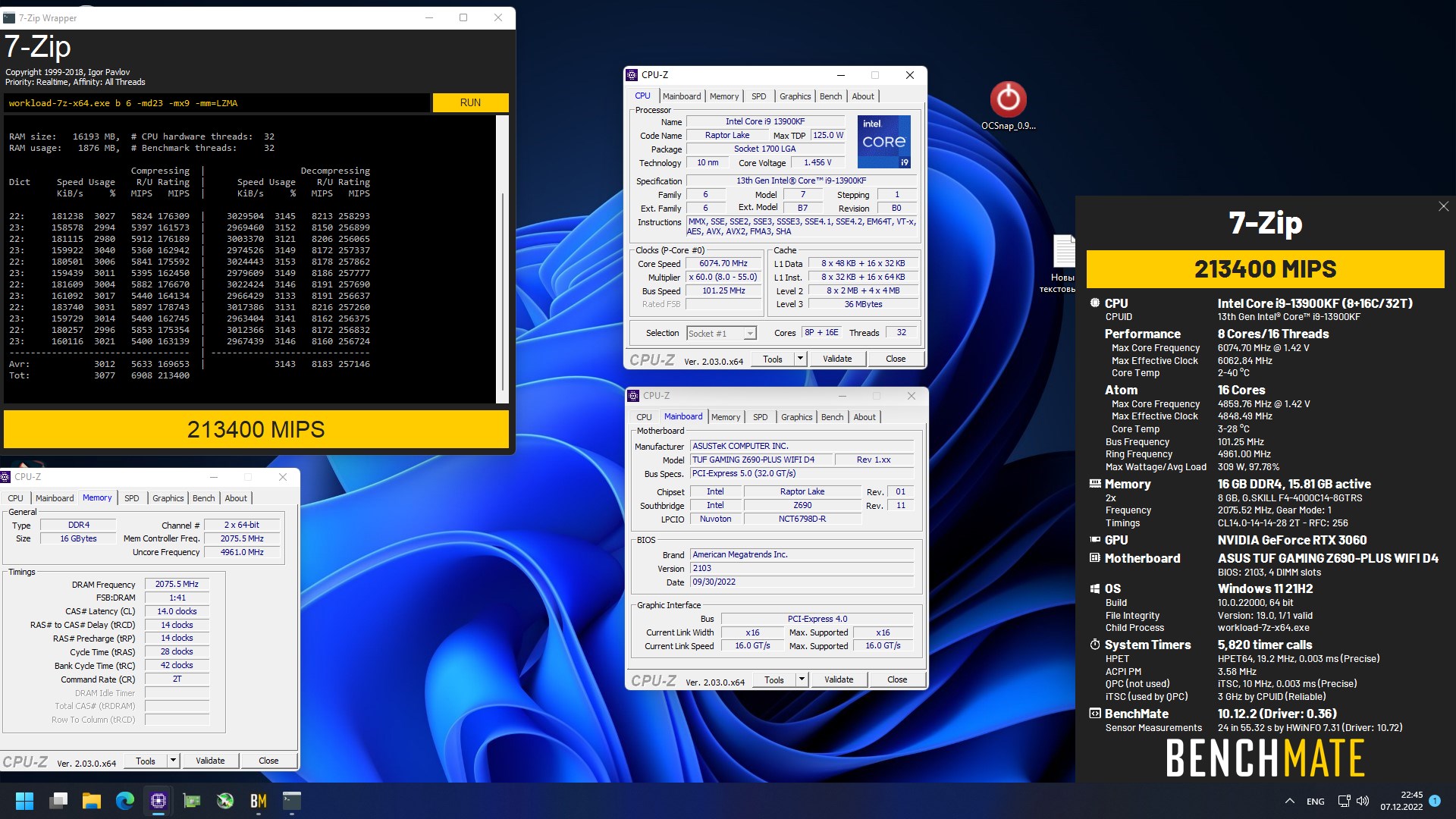This screenshot has width=1456, height=819.
Task: Open the console window taskbar icon
Action: (x=292, y=801)
